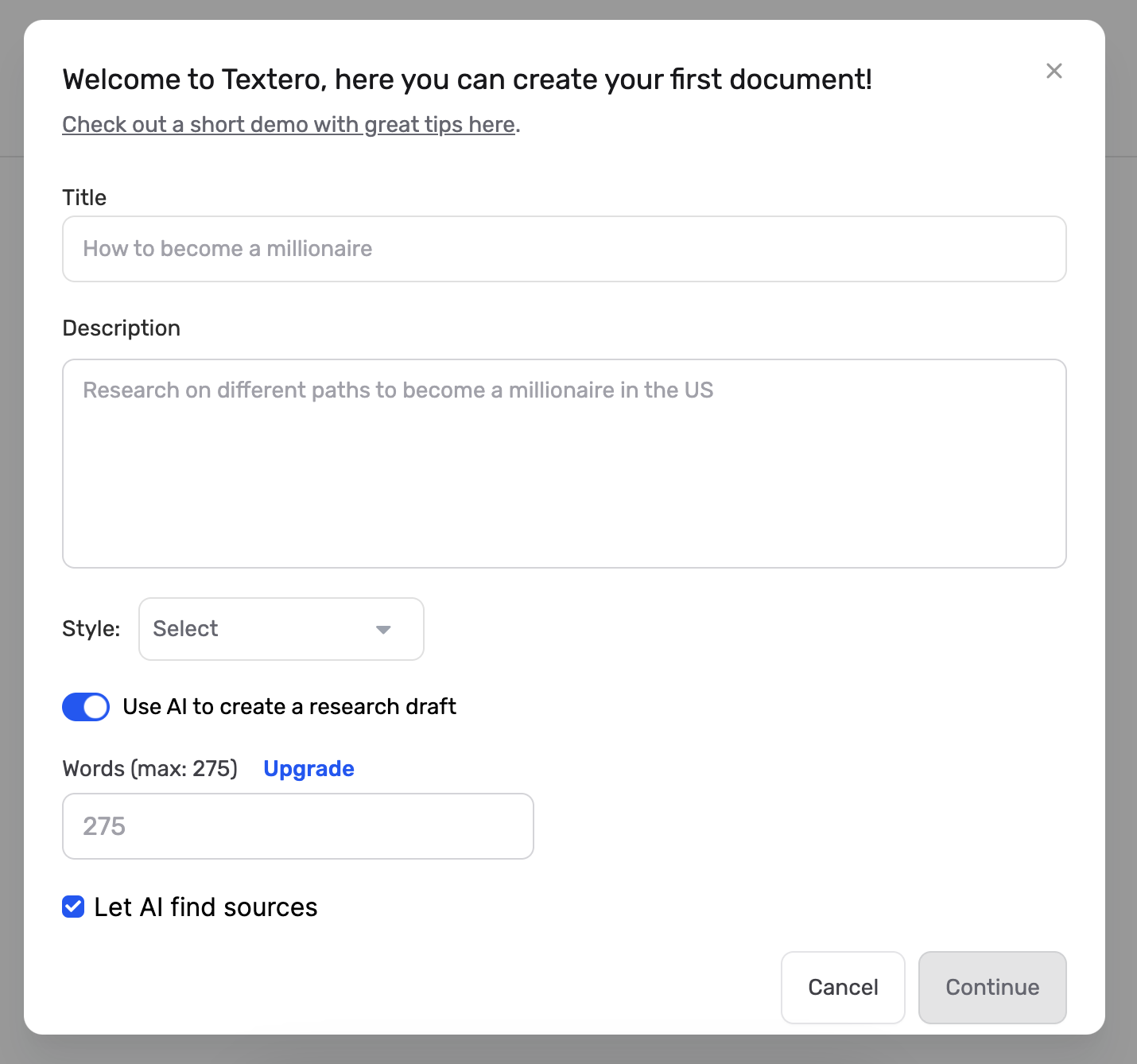The image size is (1137, 1064).
Task: Click the Upgrade link
Action: pos(309,769)
